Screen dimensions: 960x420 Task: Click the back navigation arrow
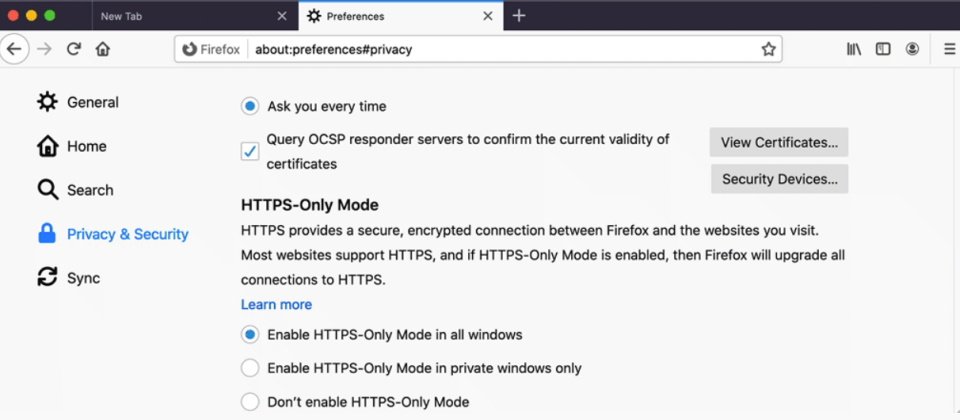[14, 49]
